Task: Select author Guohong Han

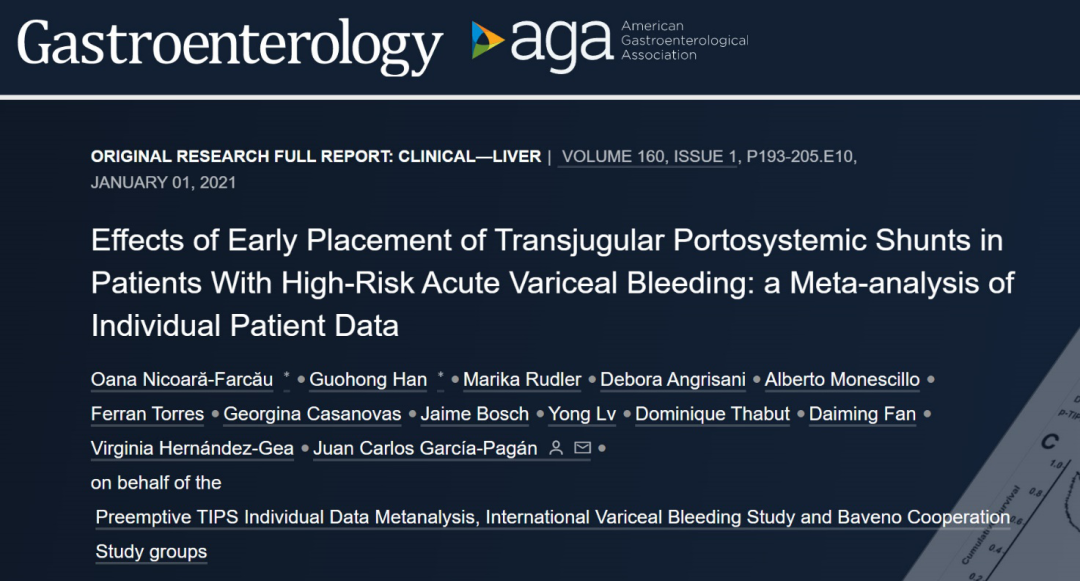Action: [368, 380]
